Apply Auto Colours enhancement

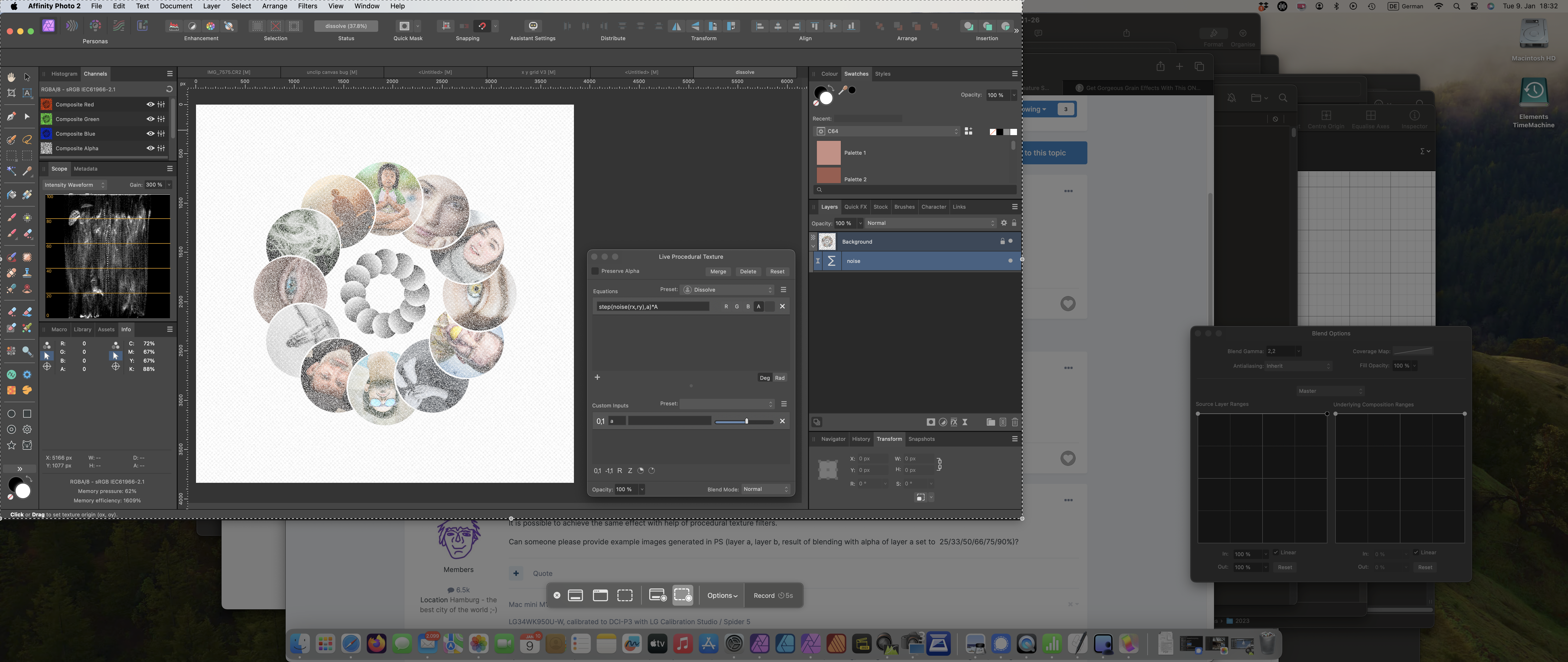211,26
